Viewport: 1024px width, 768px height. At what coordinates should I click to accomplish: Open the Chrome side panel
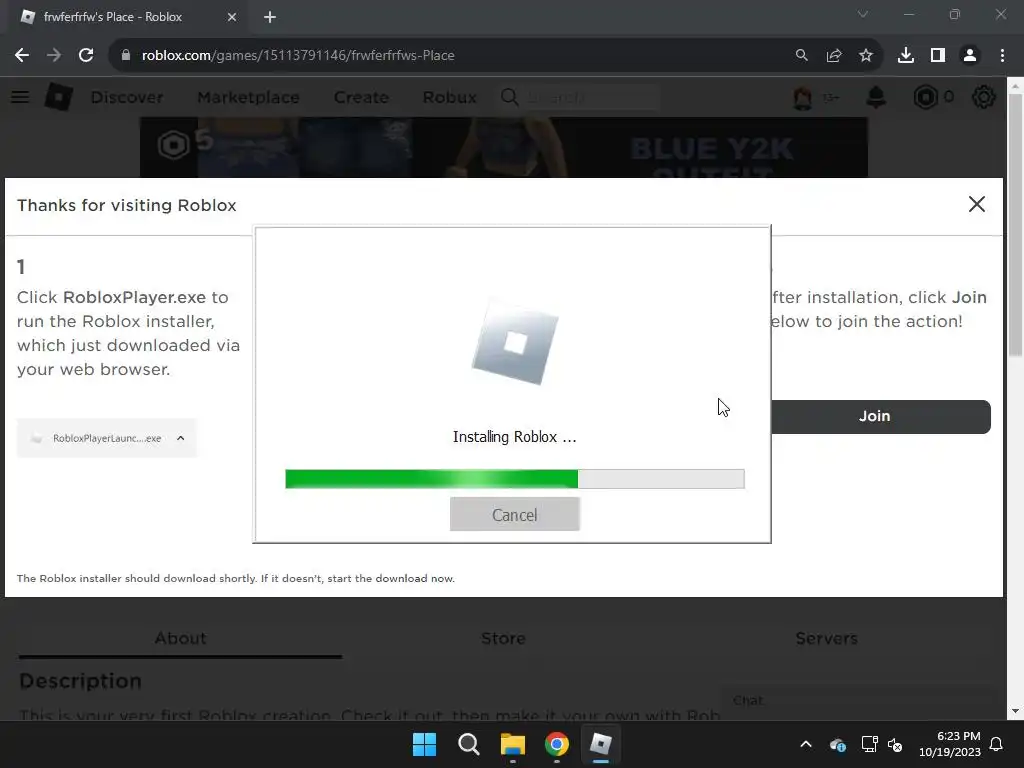click(x=938, y=56)
